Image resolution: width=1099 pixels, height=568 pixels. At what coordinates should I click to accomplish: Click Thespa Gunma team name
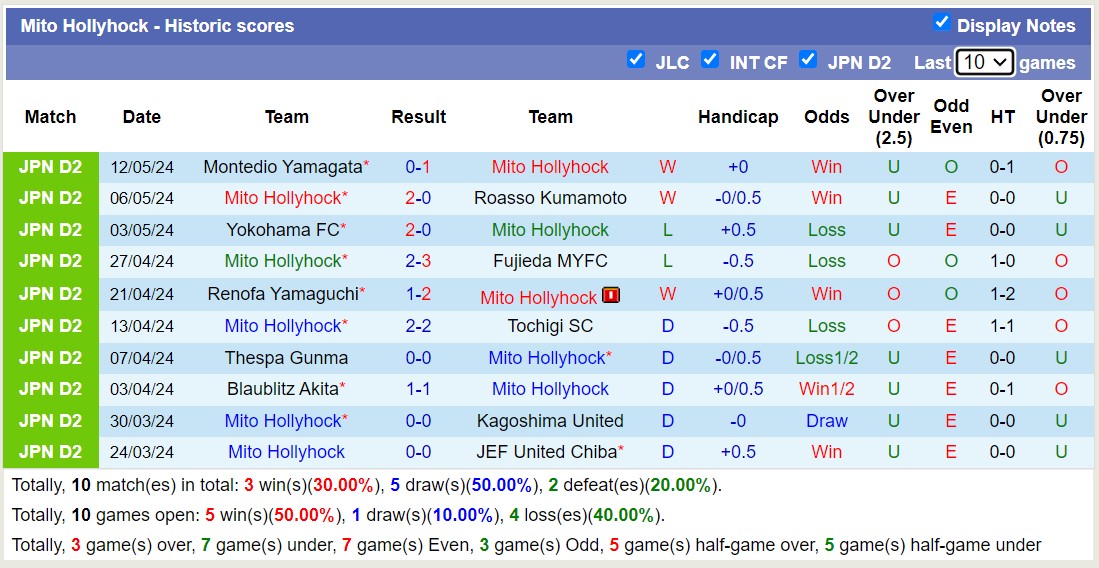[286, 358]
